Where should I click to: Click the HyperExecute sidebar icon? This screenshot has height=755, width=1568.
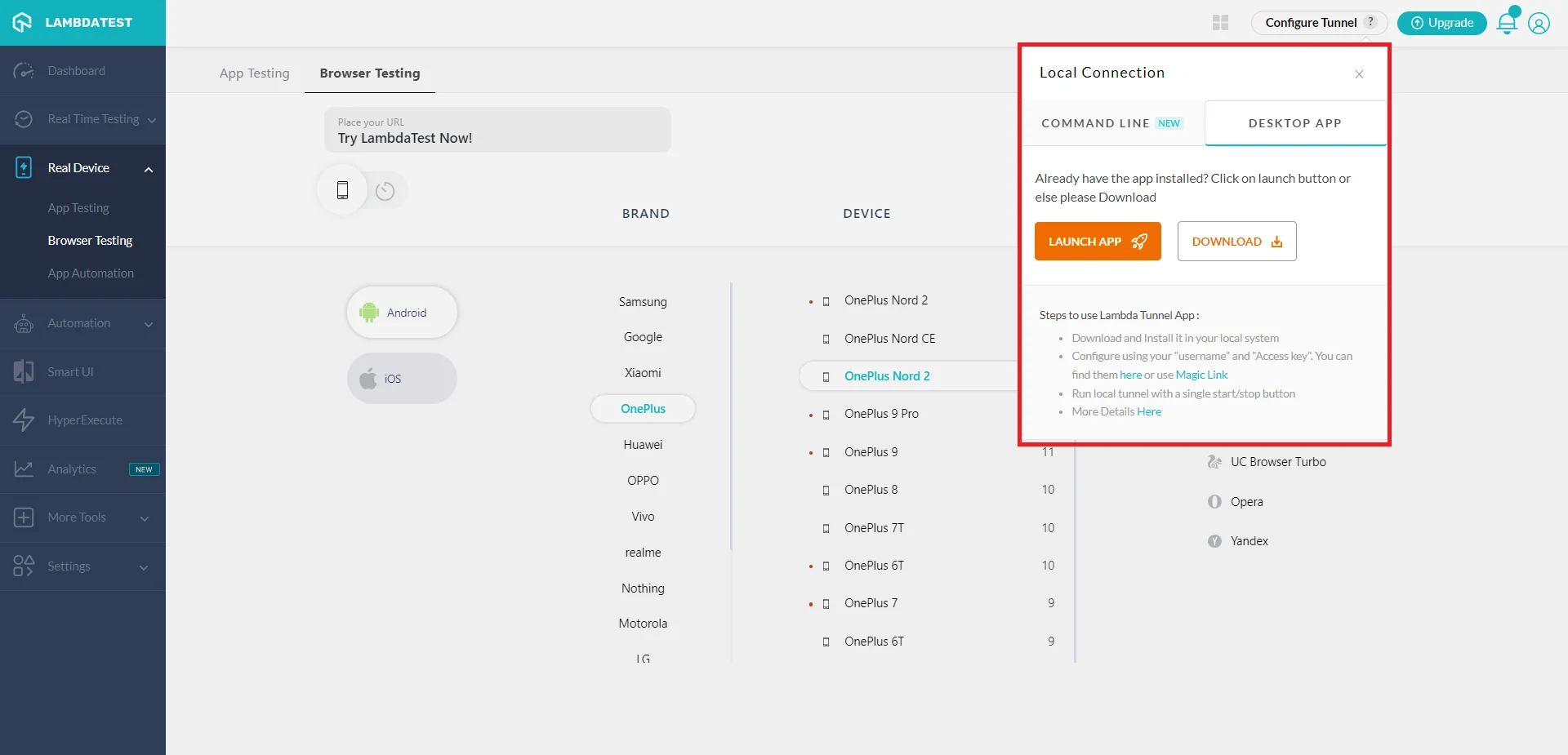point(24,420)
